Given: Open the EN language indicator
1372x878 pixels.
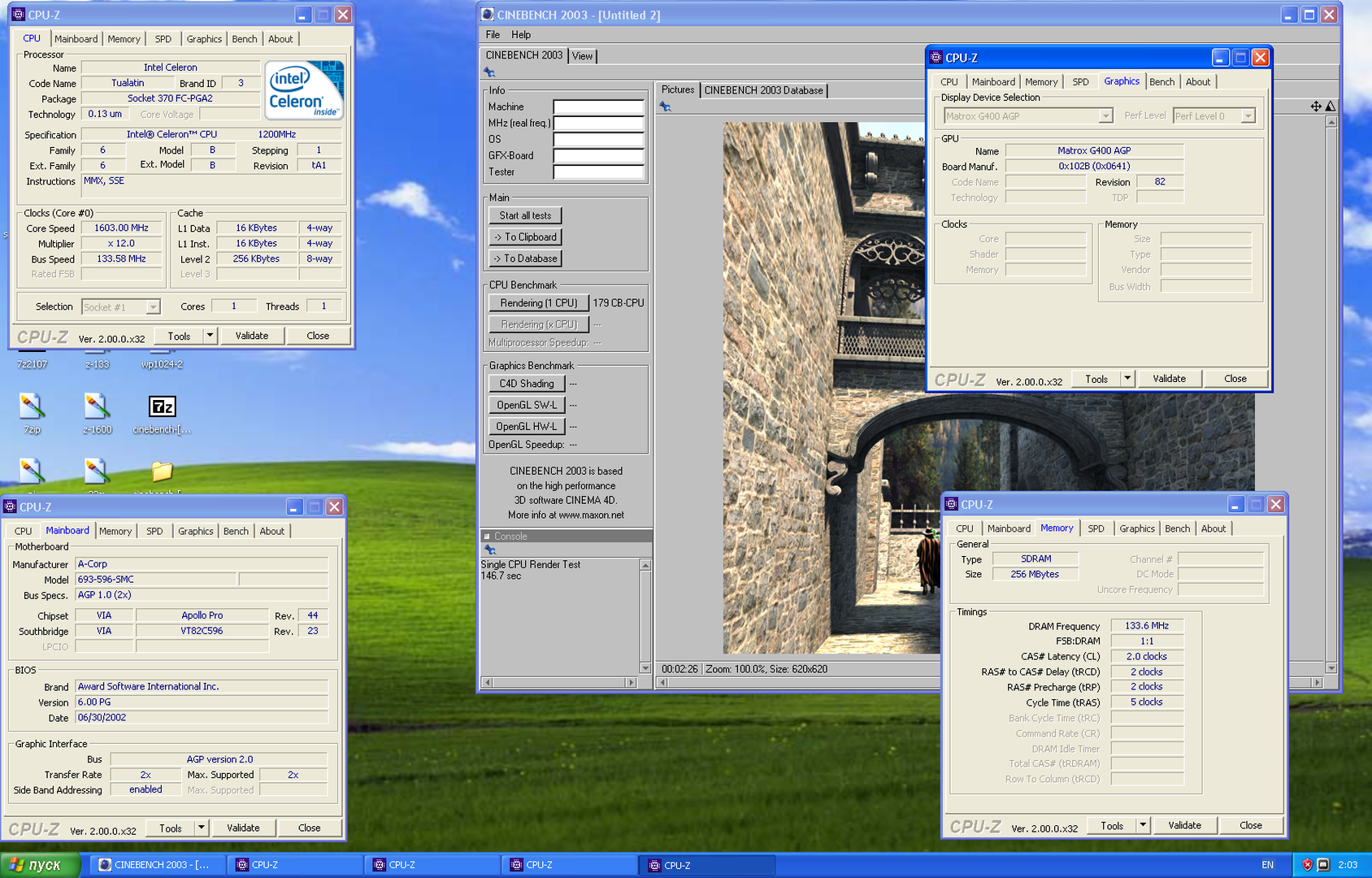Looking at the screenshot, I should 1268,865.
